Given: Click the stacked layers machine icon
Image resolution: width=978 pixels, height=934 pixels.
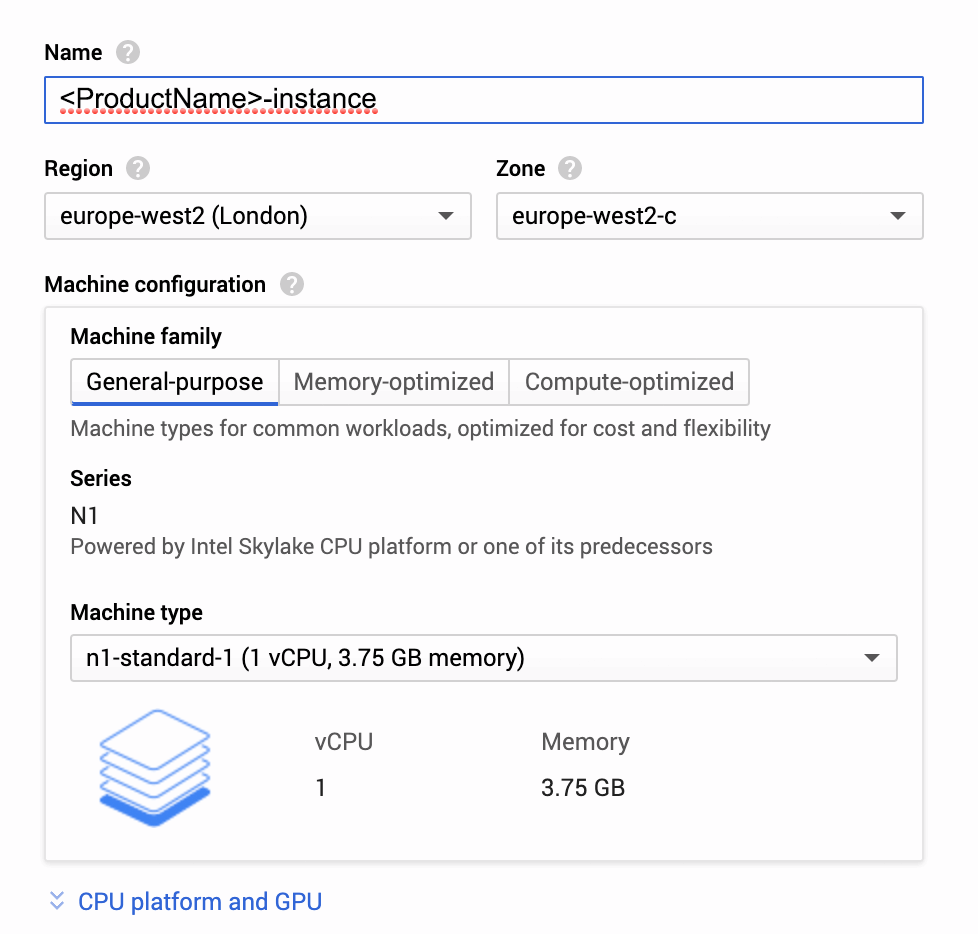Looking at the screenshot, I should click(x=155, y=767).
